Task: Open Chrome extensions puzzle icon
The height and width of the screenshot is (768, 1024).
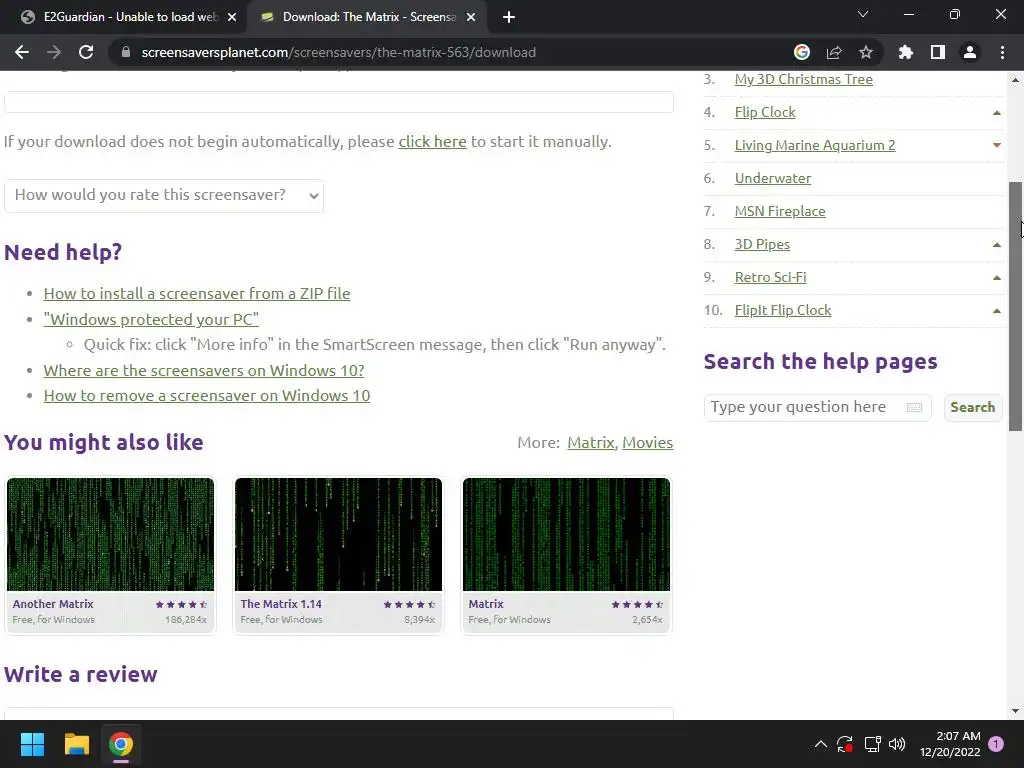Action: (905, 52)
